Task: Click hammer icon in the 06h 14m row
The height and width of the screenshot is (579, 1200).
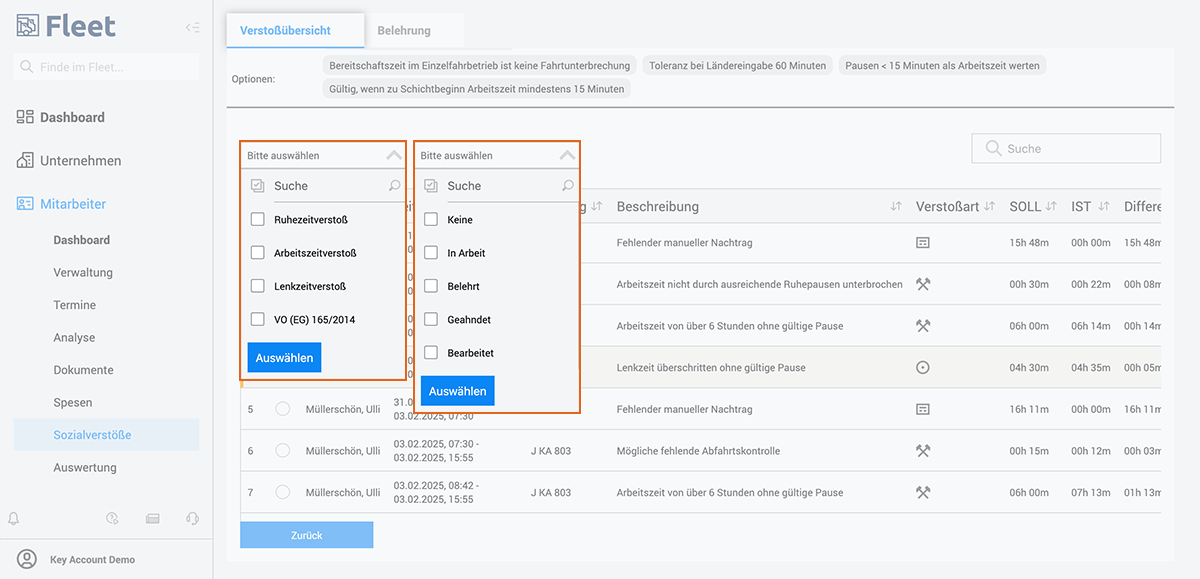Action: coord(923,326)
